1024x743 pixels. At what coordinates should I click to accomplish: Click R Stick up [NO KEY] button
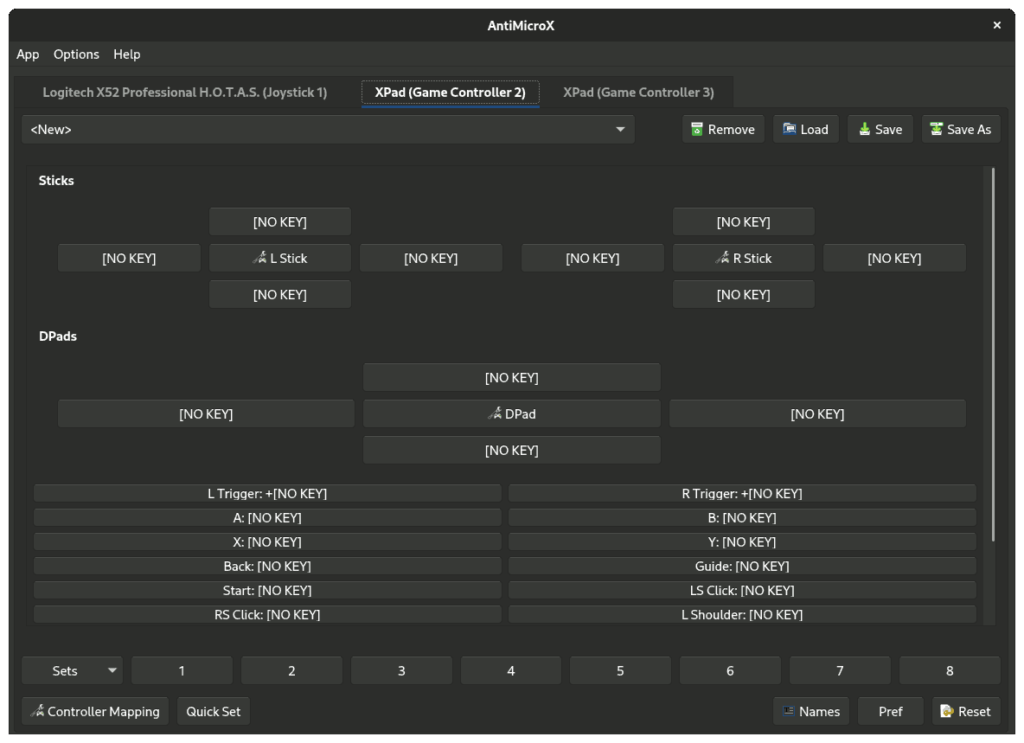pyautogui.click(x=743, y=222)
